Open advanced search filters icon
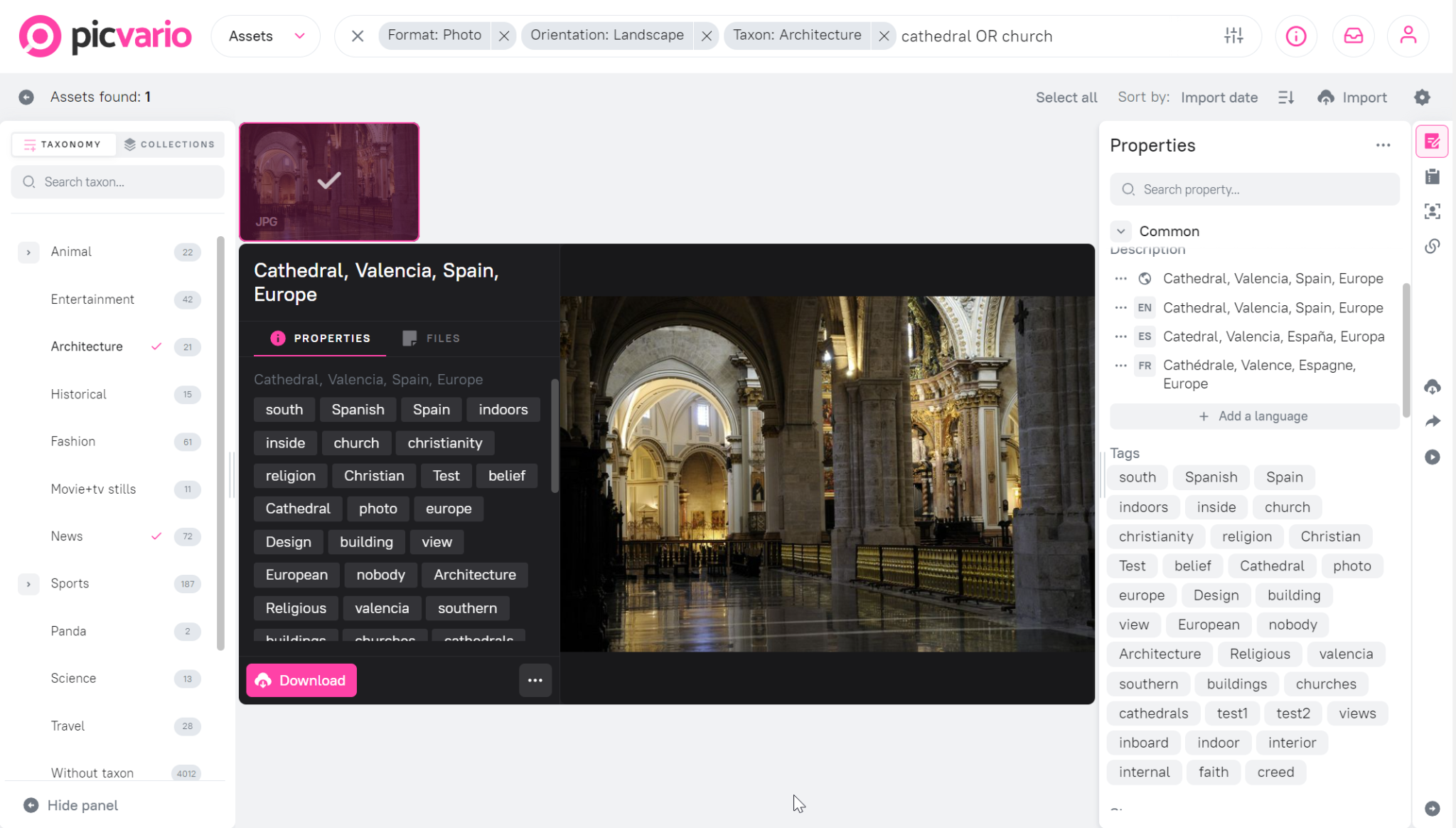This screenshot has height=828, width=1456. pos(1233,36)
